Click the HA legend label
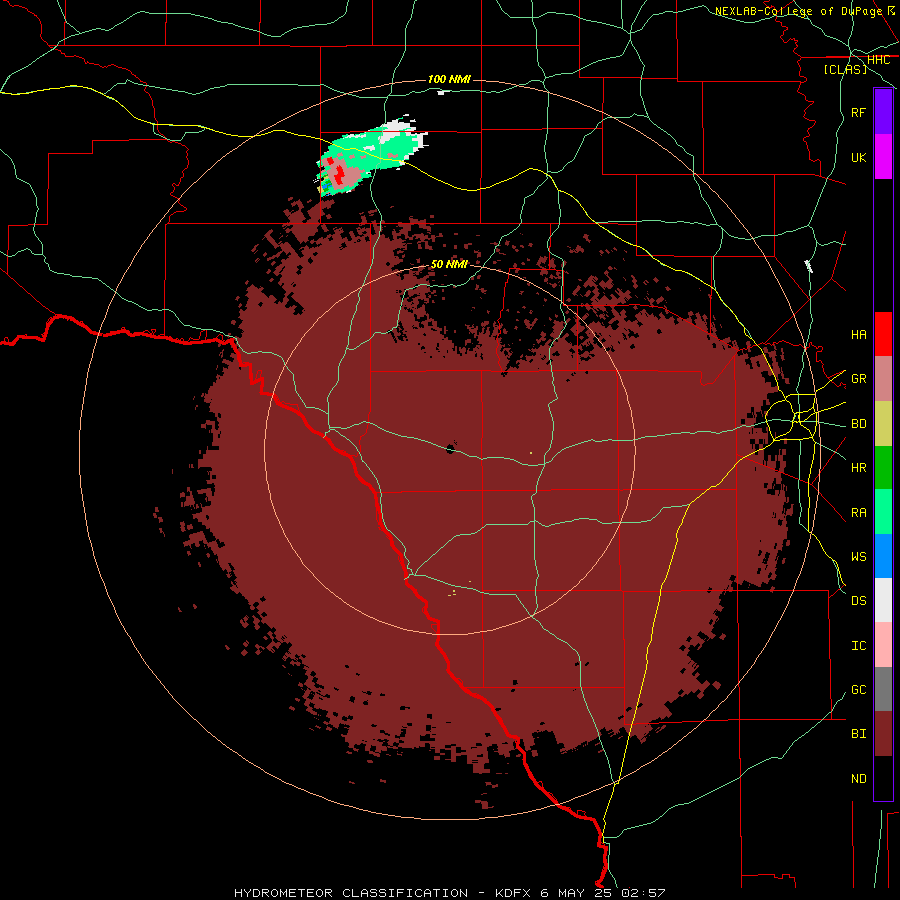The width and height of the screenshot is (900, 900). (x=858, y=334)
